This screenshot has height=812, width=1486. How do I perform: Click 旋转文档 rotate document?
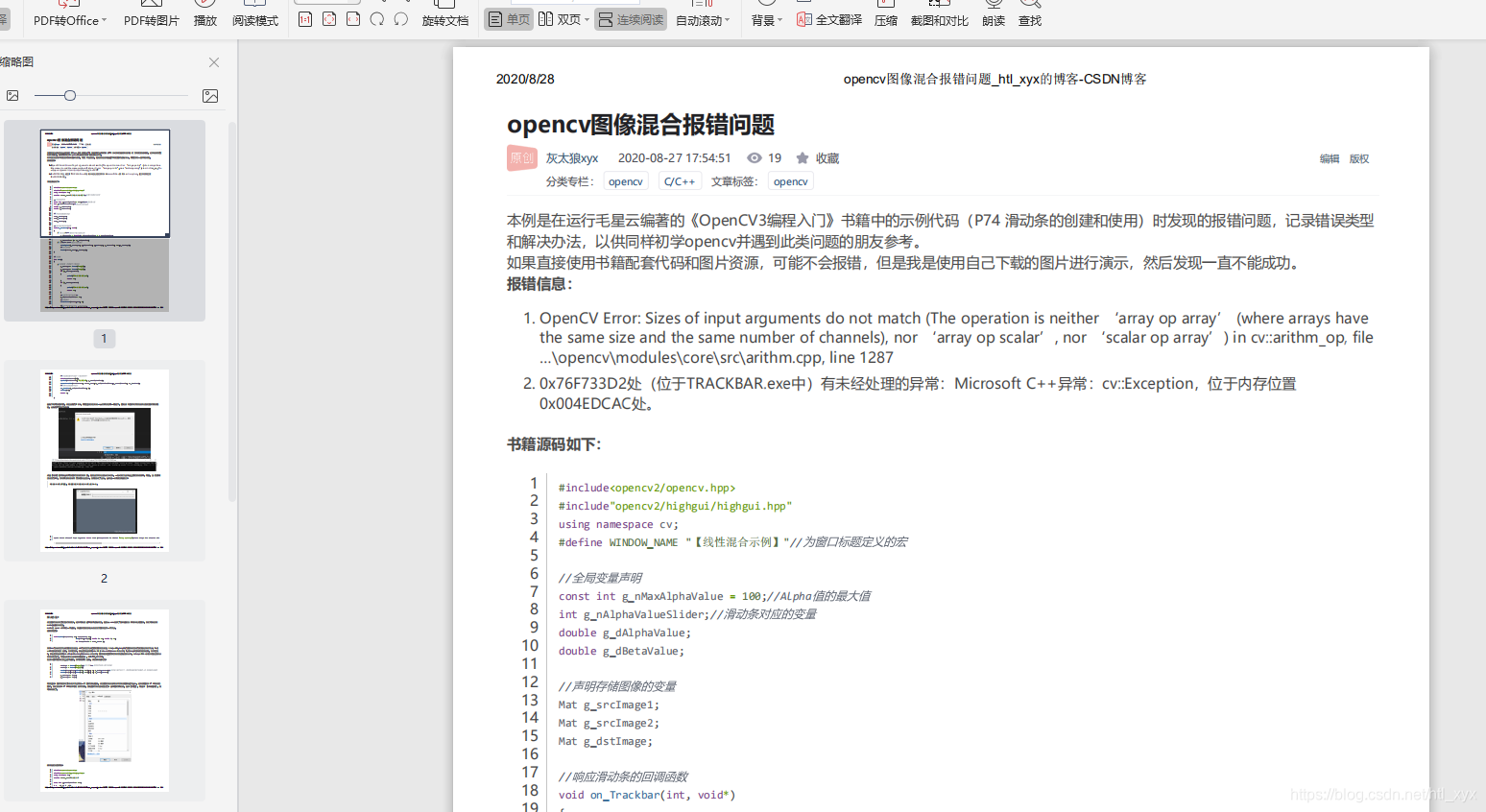(445, 20)
